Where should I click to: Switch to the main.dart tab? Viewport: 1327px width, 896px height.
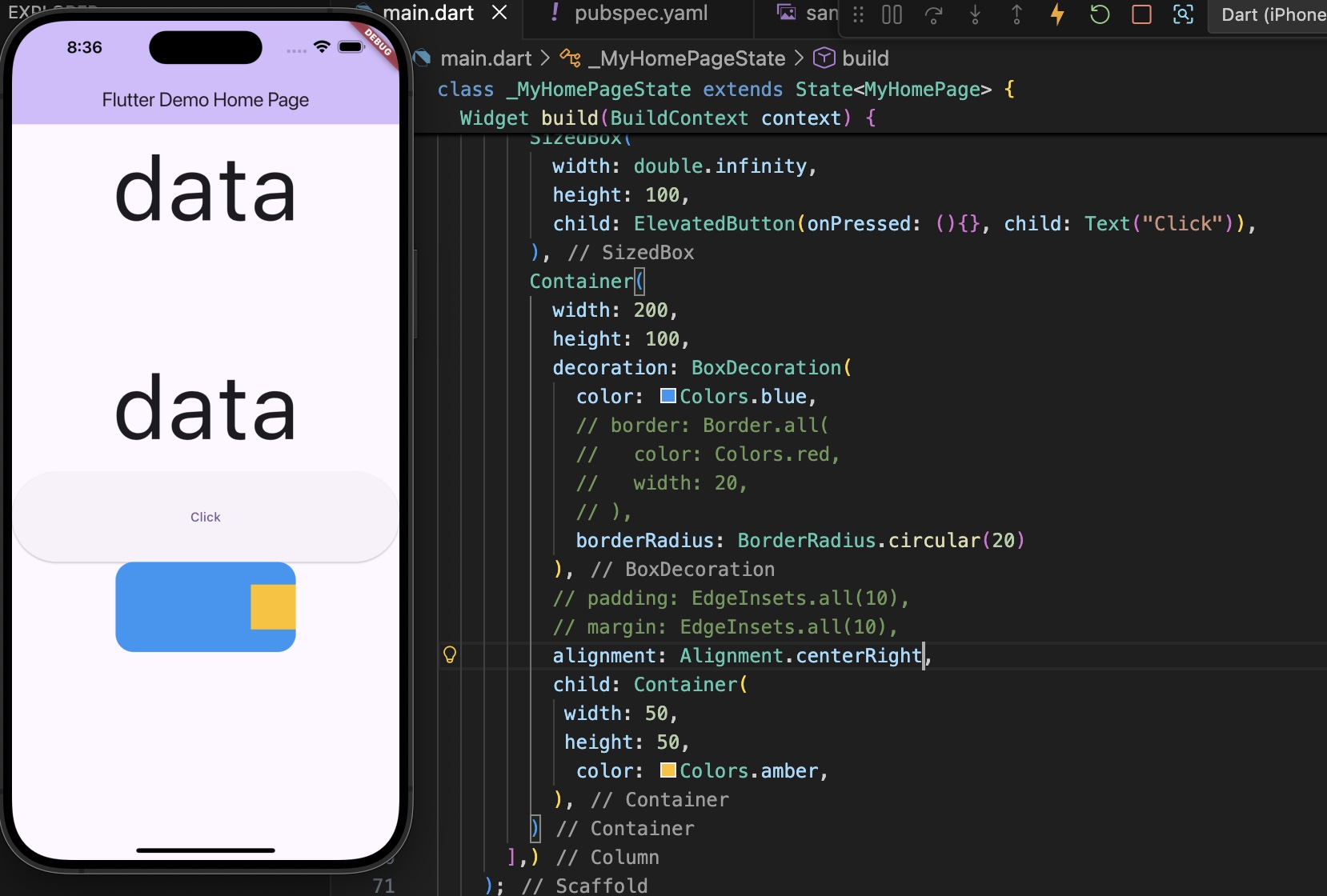[428, 13]
